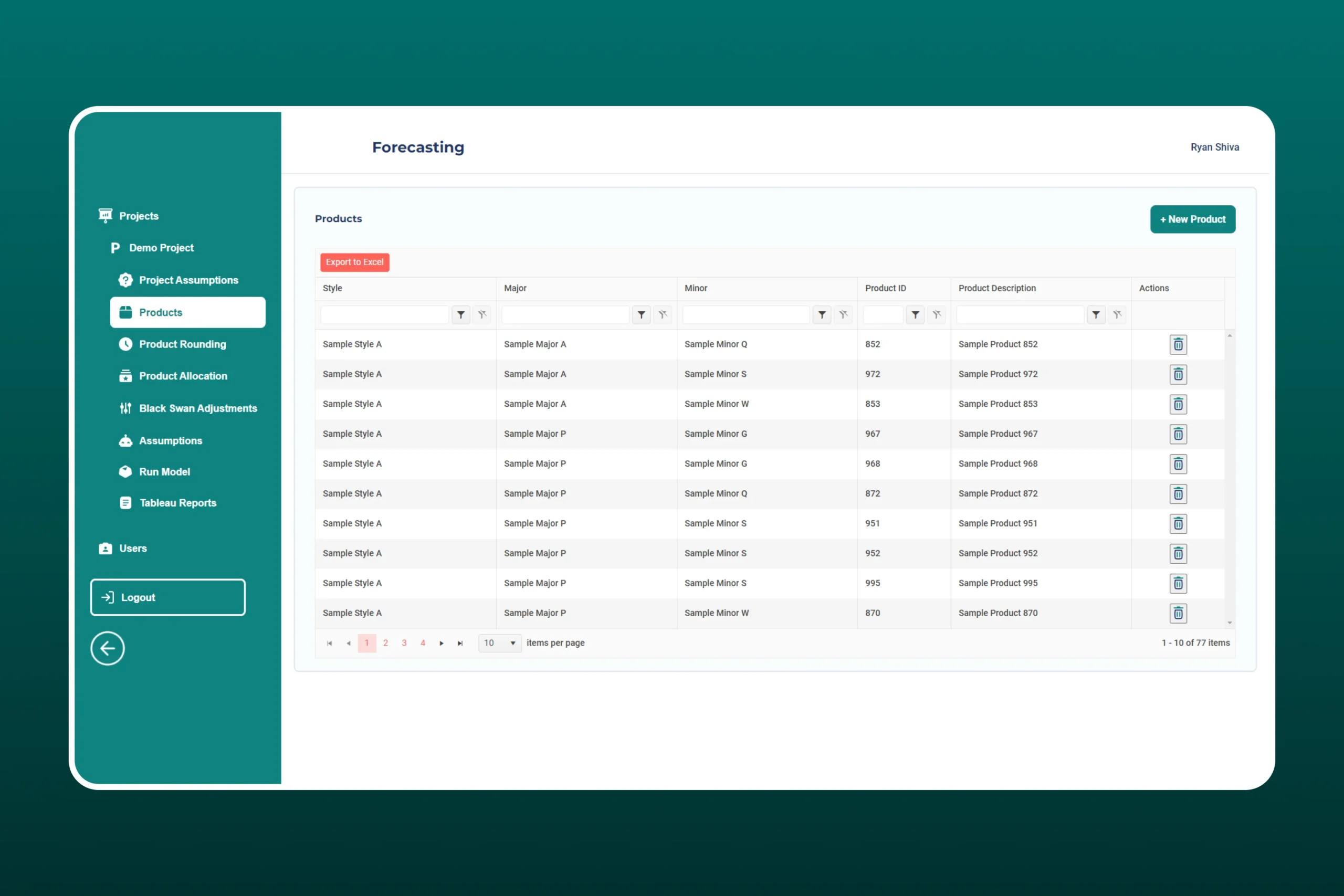This screenshot has width=1344, height=896.
Task: Open Black Swan Adjustments menu item
Action: pyautogui.click(x=198, y=408)
